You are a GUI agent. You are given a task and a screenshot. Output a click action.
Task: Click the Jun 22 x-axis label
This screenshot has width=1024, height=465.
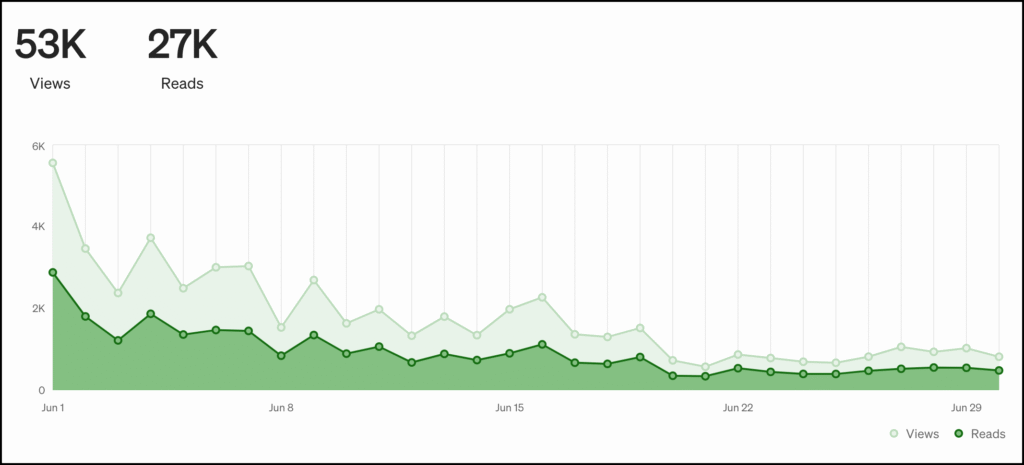(x=737, y=407)
